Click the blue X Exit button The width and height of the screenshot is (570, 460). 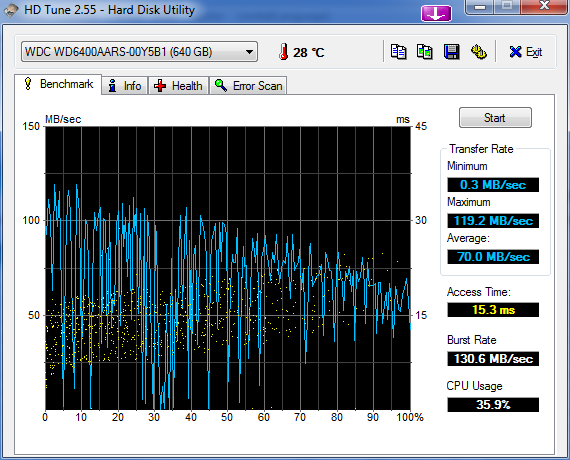[x=526, y=52]
